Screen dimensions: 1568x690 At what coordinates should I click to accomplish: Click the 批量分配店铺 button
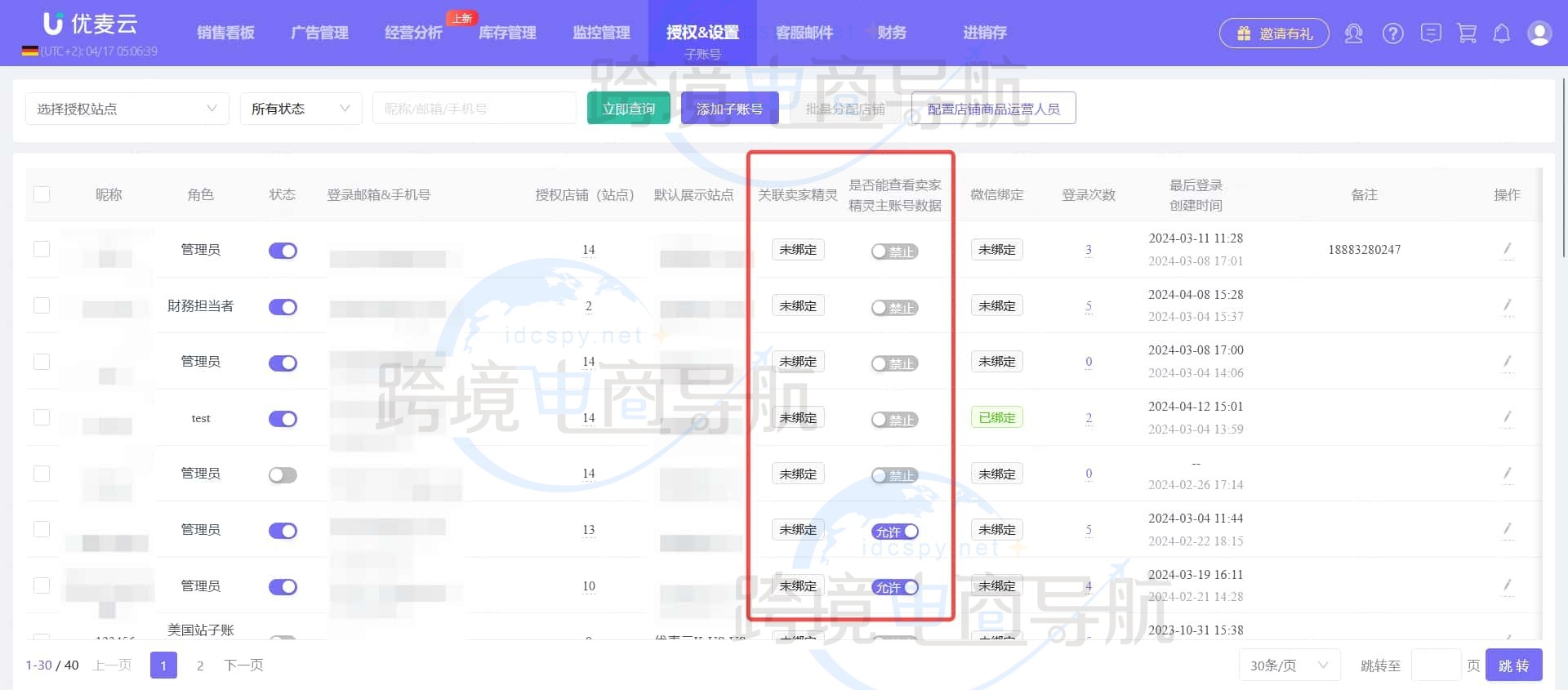(x=845, y=109)
